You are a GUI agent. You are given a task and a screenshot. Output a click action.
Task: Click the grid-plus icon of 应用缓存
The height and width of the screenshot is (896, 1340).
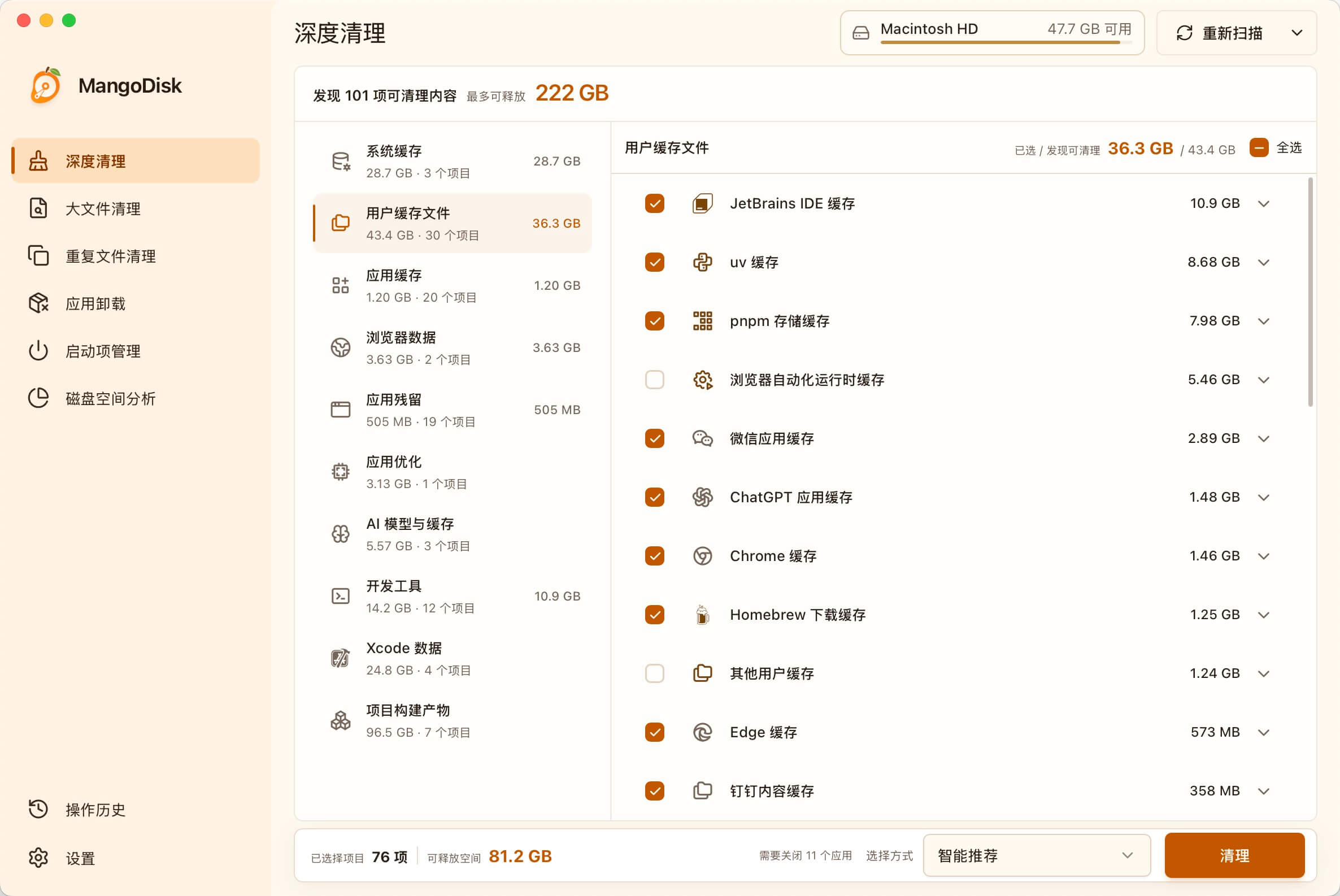point(341,286)
